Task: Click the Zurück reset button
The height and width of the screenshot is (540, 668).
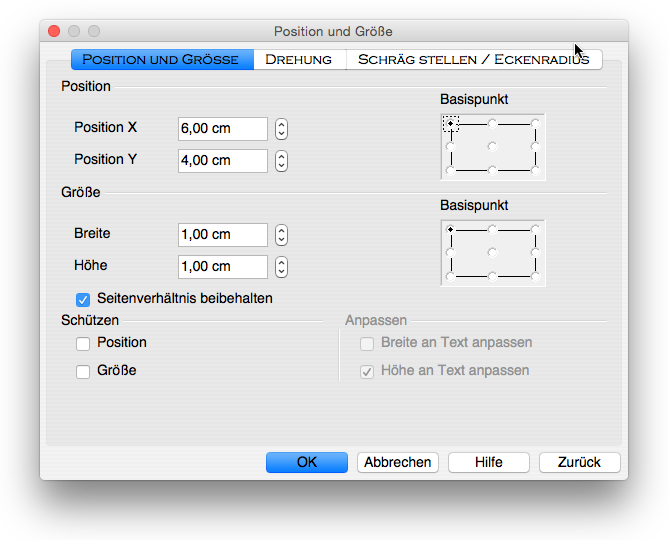Action: point(579,462)
